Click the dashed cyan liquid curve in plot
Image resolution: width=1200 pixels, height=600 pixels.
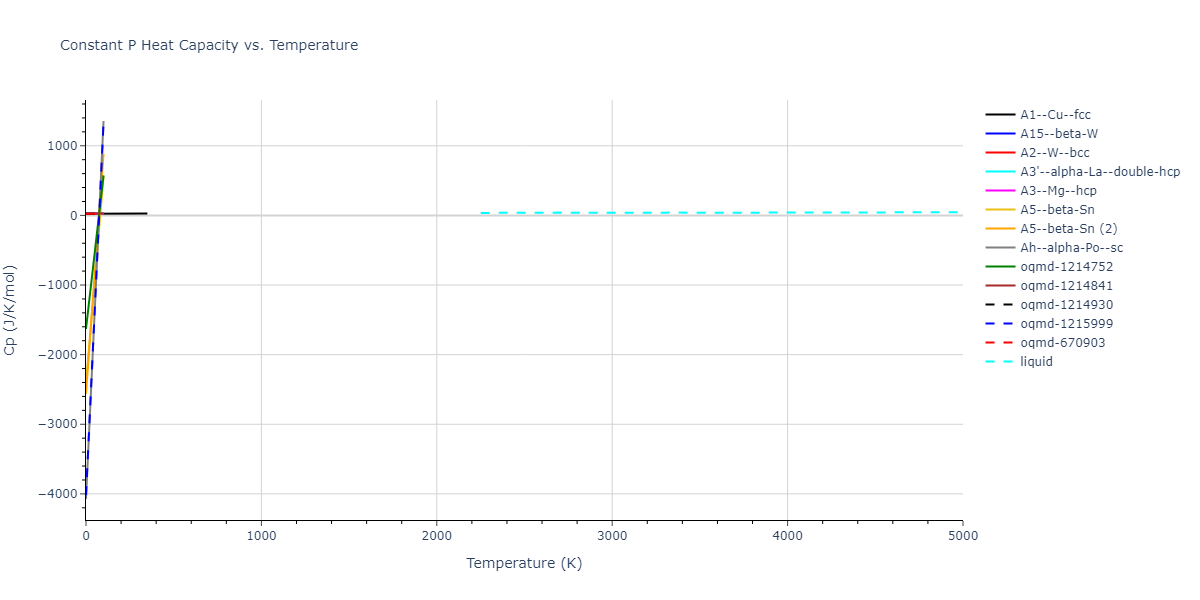pyautogui.click(x=700, y=213)
